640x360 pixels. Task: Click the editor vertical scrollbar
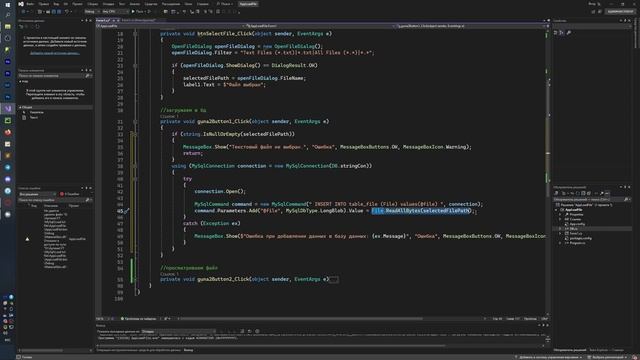[x=549, y=171]
